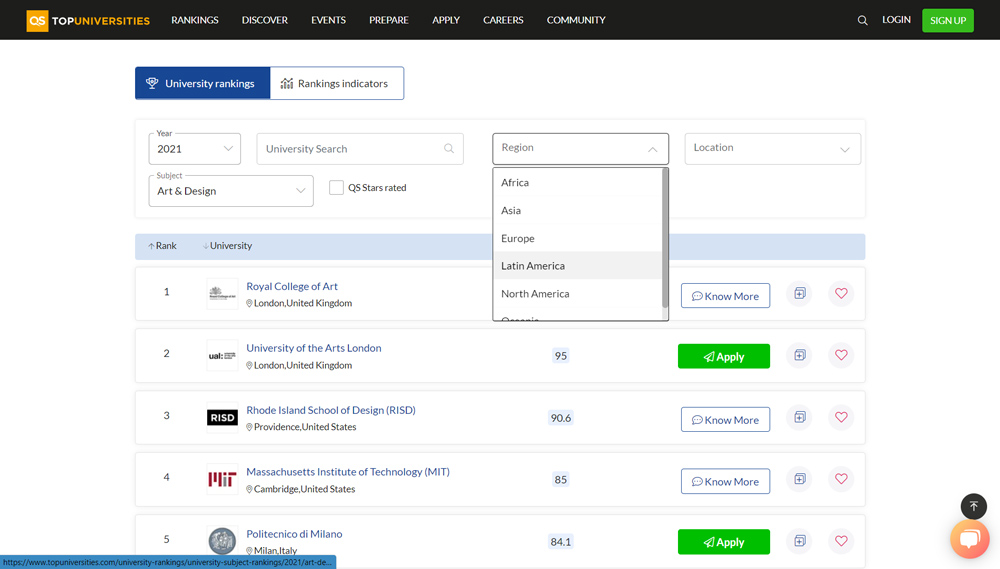Select Africa from Region list
The image size is (1000, 569).
coord(578,182)
